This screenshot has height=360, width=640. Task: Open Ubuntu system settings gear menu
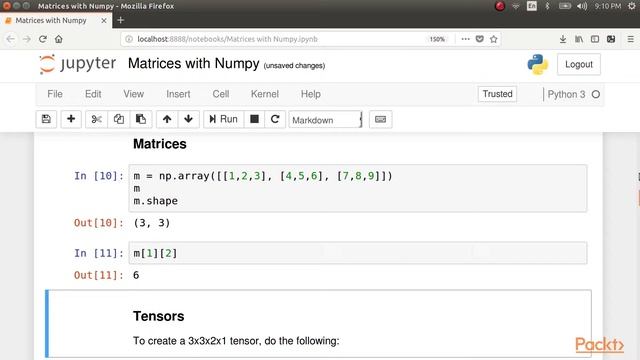pos(632,6)
